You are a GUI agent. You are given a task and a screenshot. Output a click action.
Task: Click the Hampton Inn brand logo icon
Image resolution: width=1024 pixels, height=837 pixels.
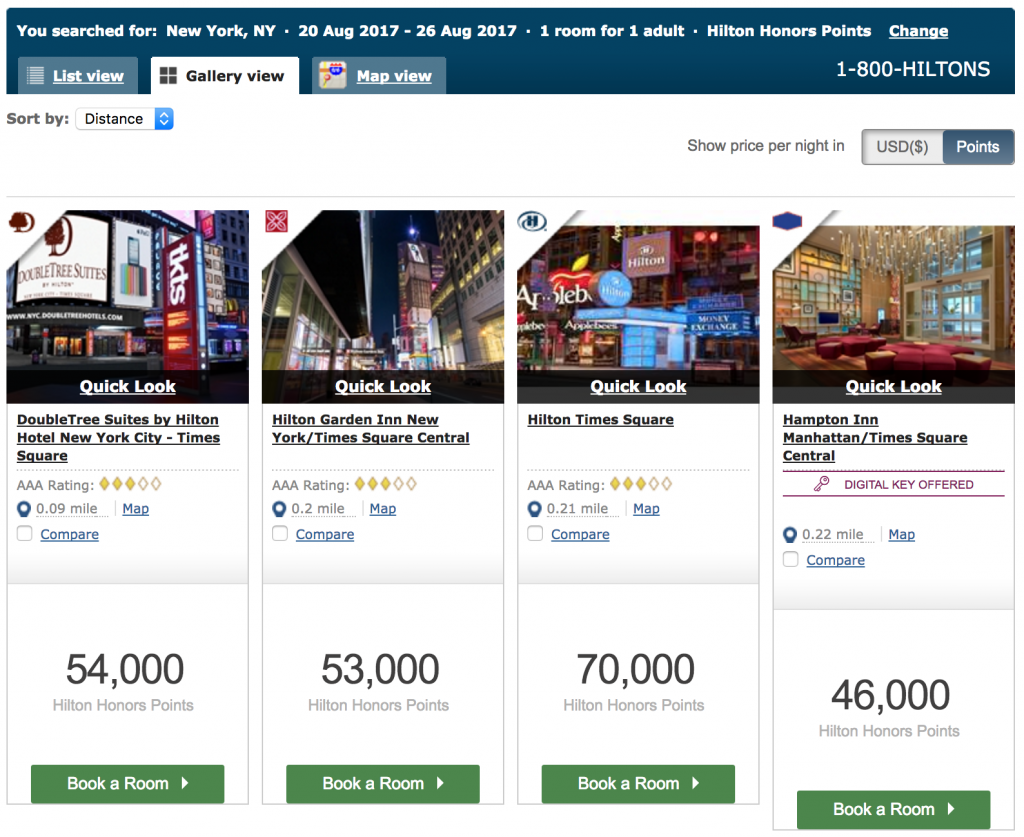[787, 221]
